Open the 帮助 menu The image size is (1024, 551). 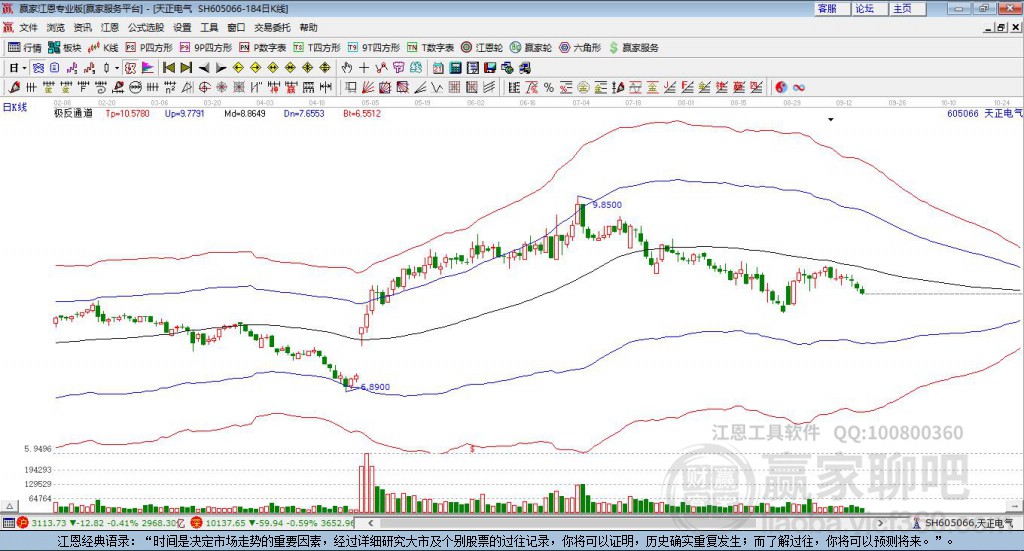[x=308, y=27]
